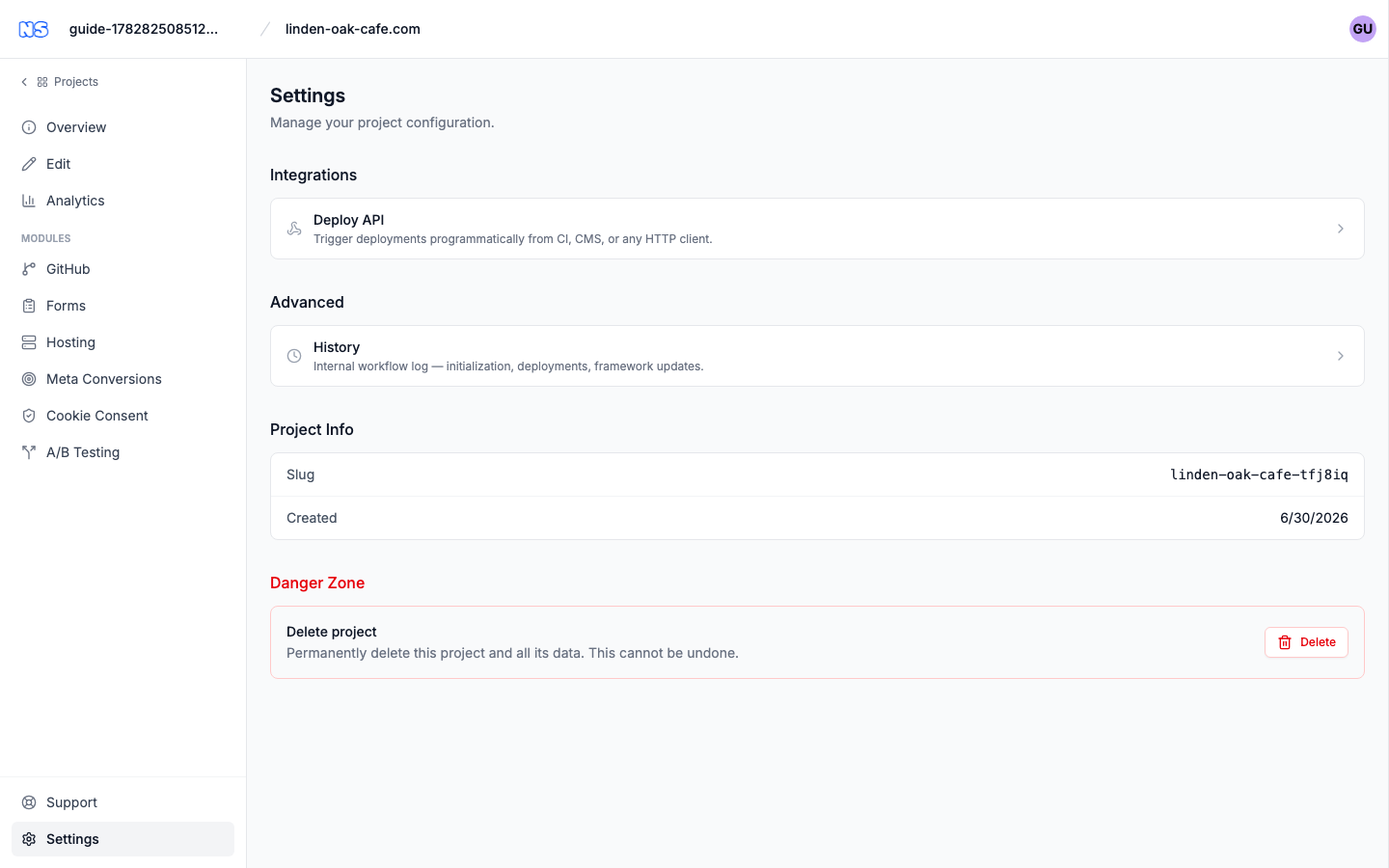Click the trash icon in Delete button
Image resolution: width=1389 pixels, height=868 pixels.
coord(1285,642)
